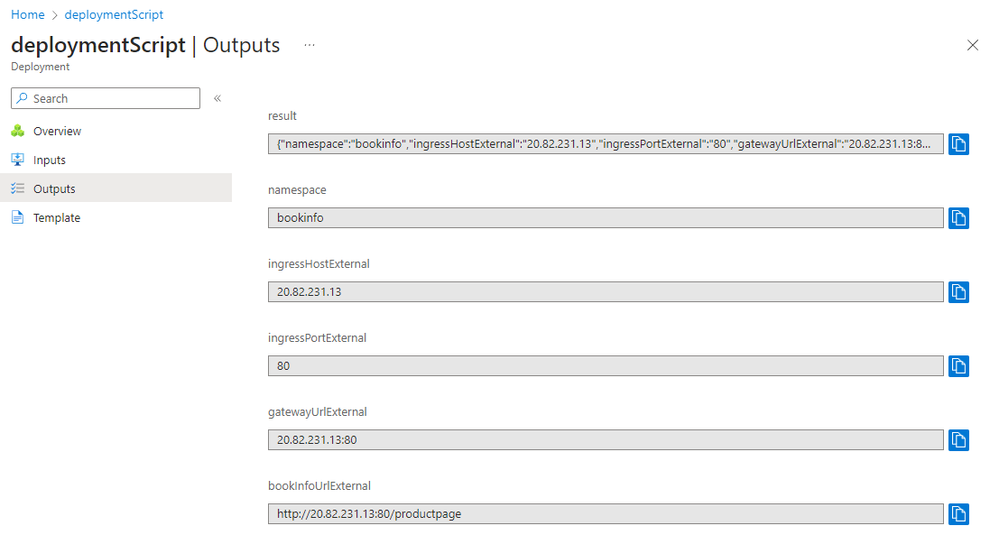999x543 pixels.
Task: Open deploymentScript breadcrumb link
Action: coord(113,15)
